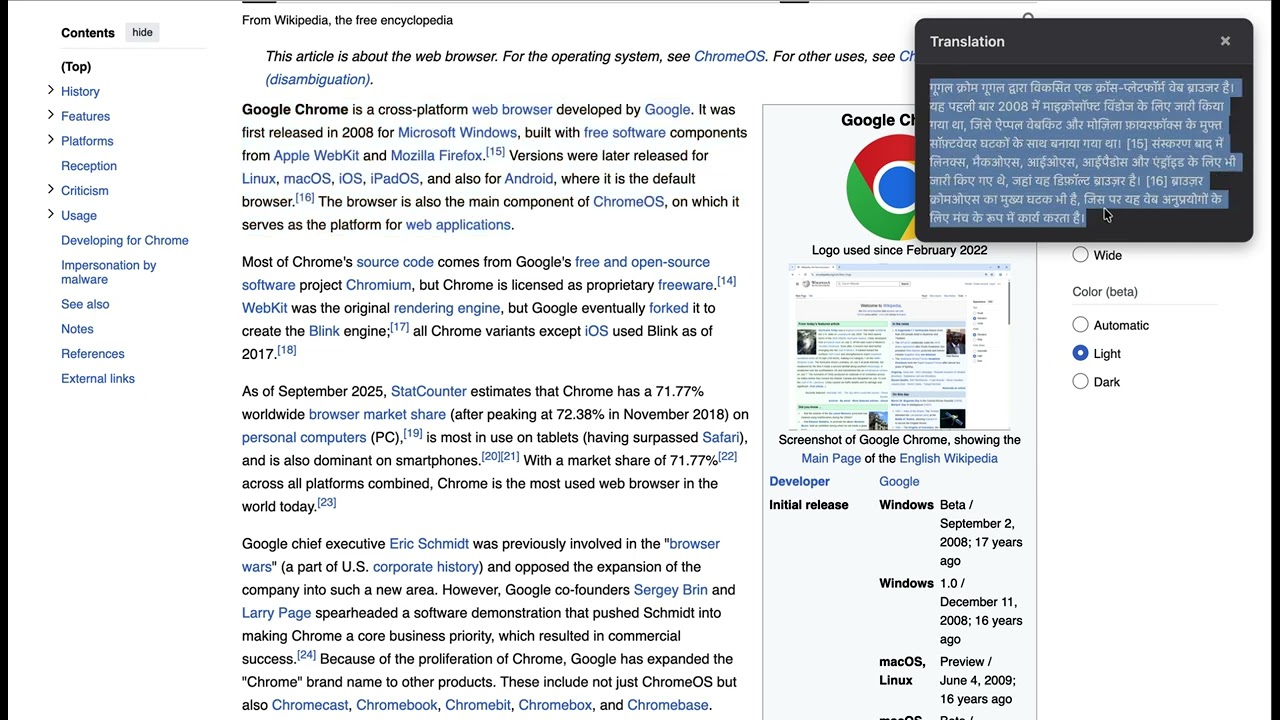Expand the Platforms section in Contents
Screen dimensions: 1280x720
tap(51, 140)
